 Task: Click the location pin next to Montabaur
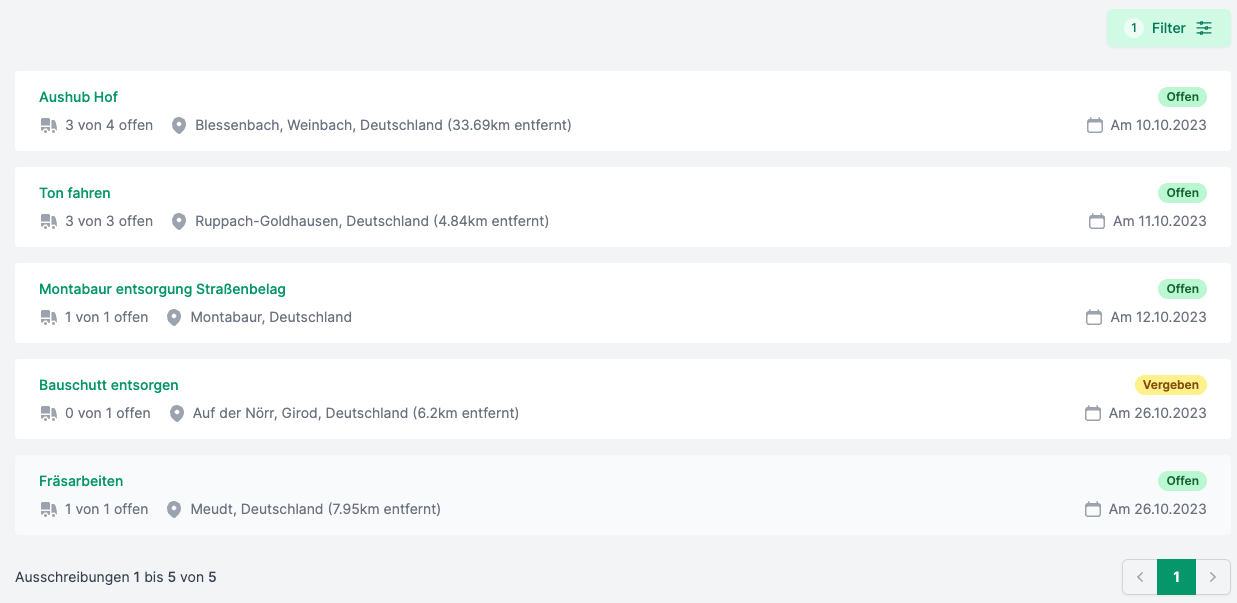[x=174, y=317]
